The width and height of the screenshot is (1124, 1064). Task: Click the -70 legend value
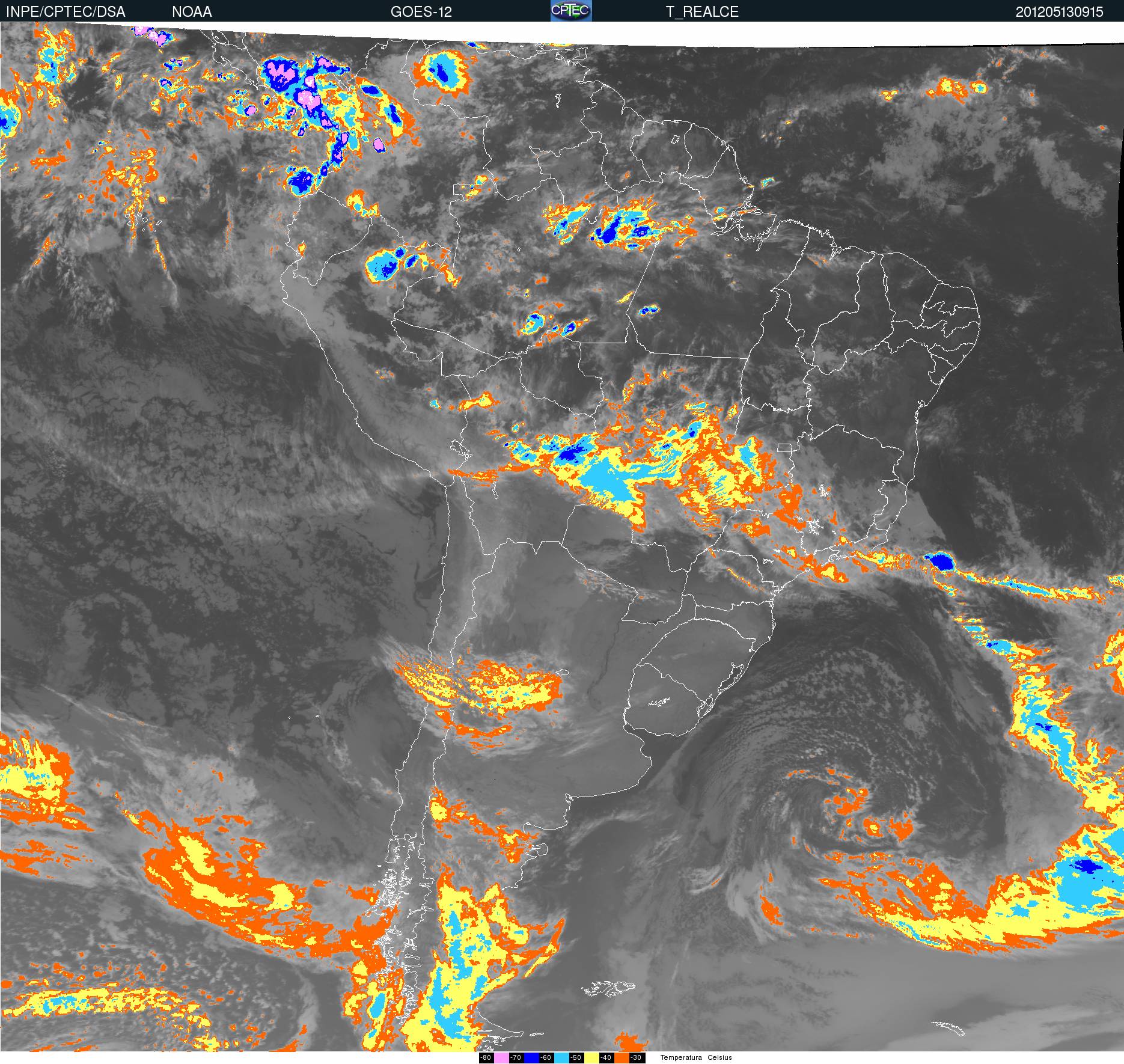click(x=516, y=1058)
